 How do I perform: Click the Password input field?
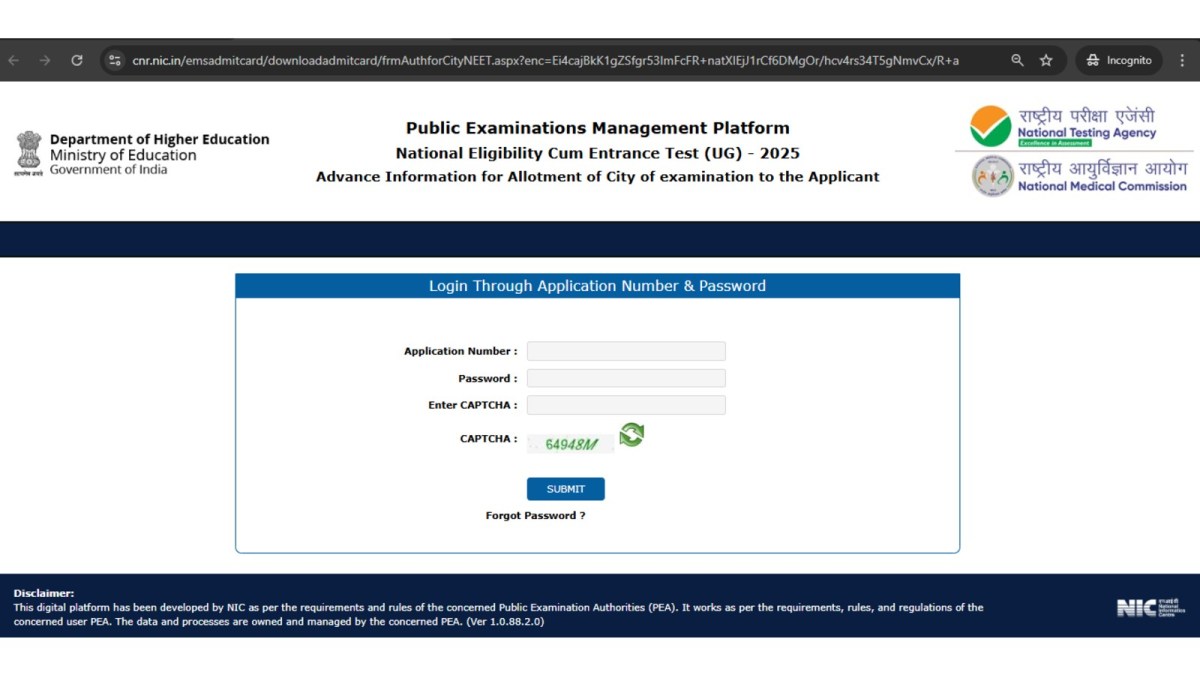(x=626, y=378)
